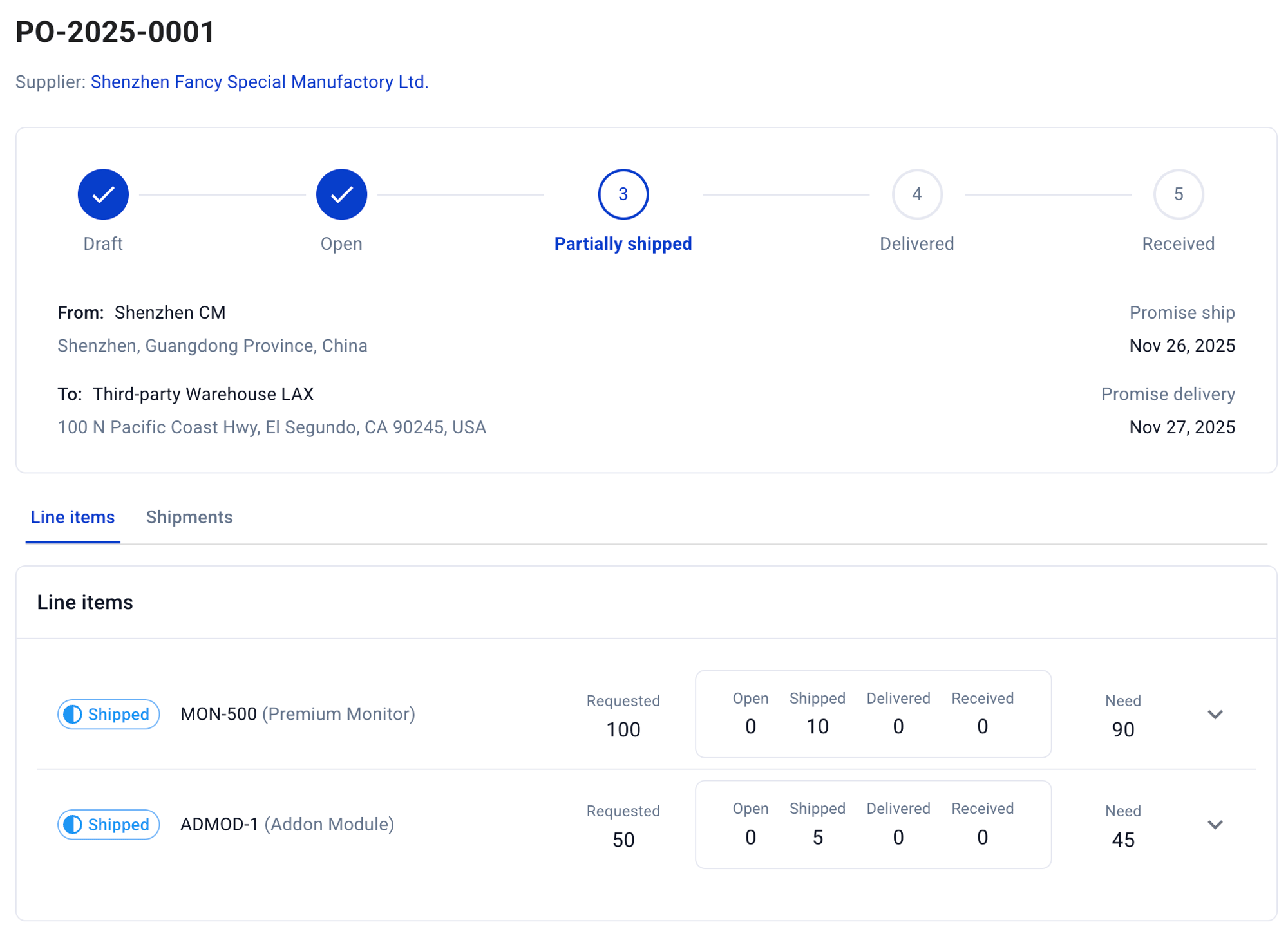
Task: Click the Shipped quantity 10 for MON-500
Action: click(817, 726)
